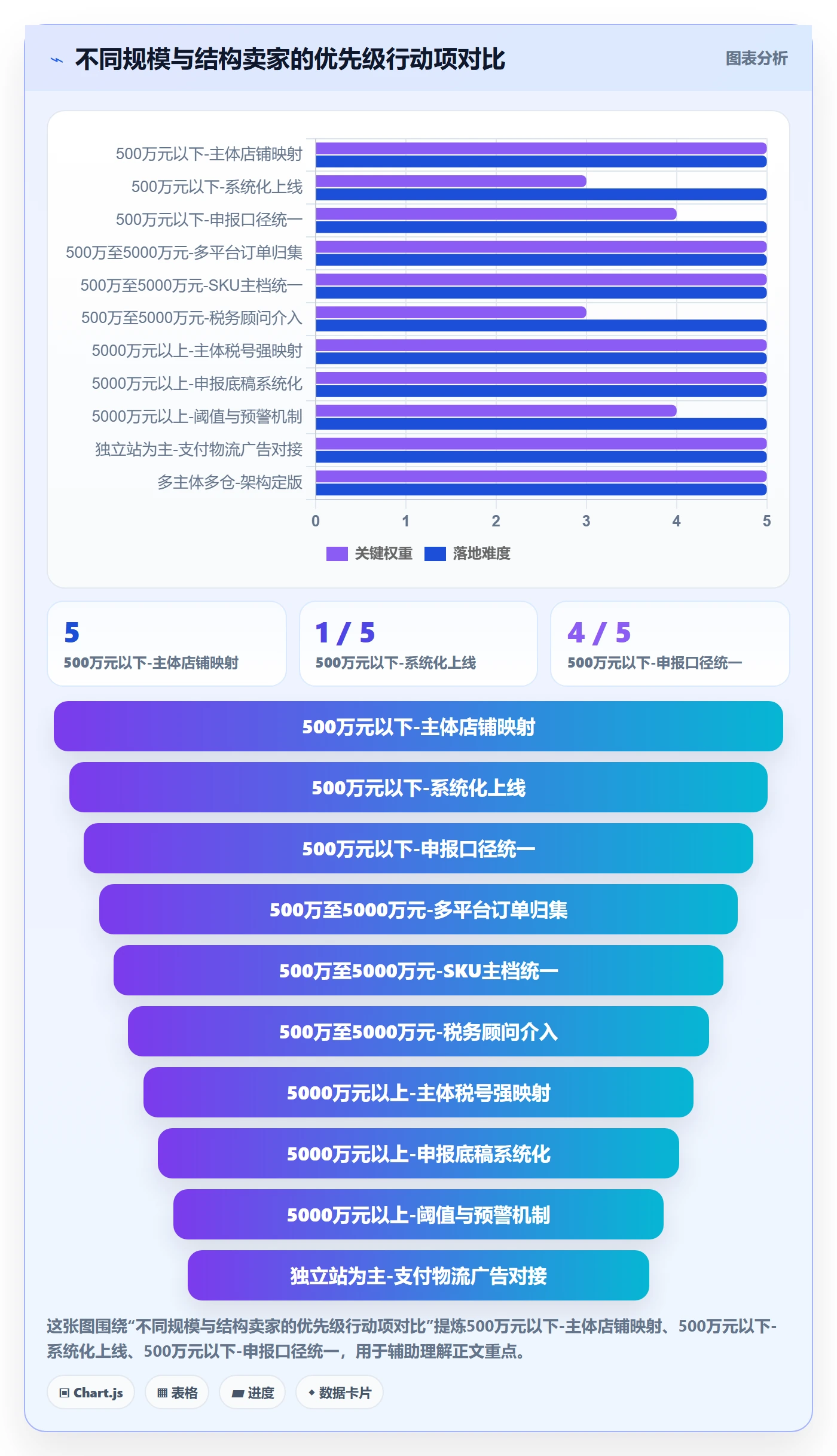Click the 表格 tag chip
Screen dimensions: 837x1456
177,1393
